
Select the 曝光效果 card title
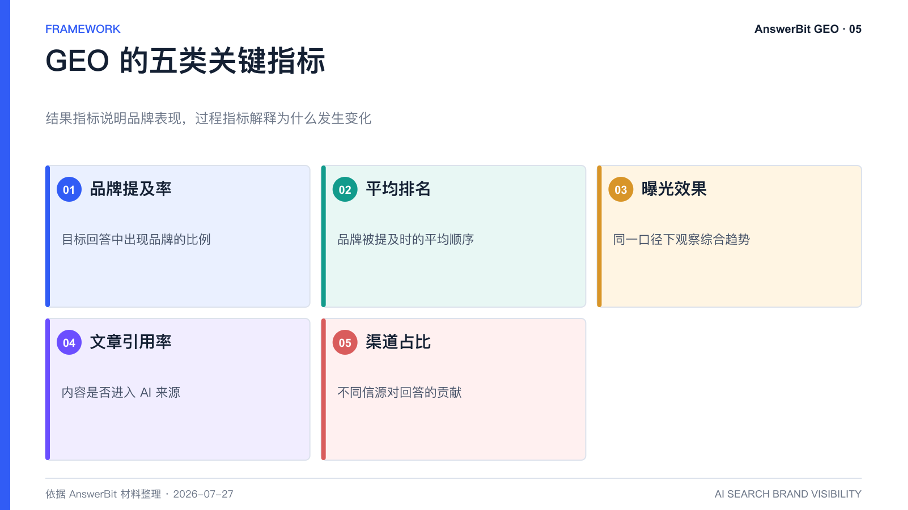coord(673,189)
